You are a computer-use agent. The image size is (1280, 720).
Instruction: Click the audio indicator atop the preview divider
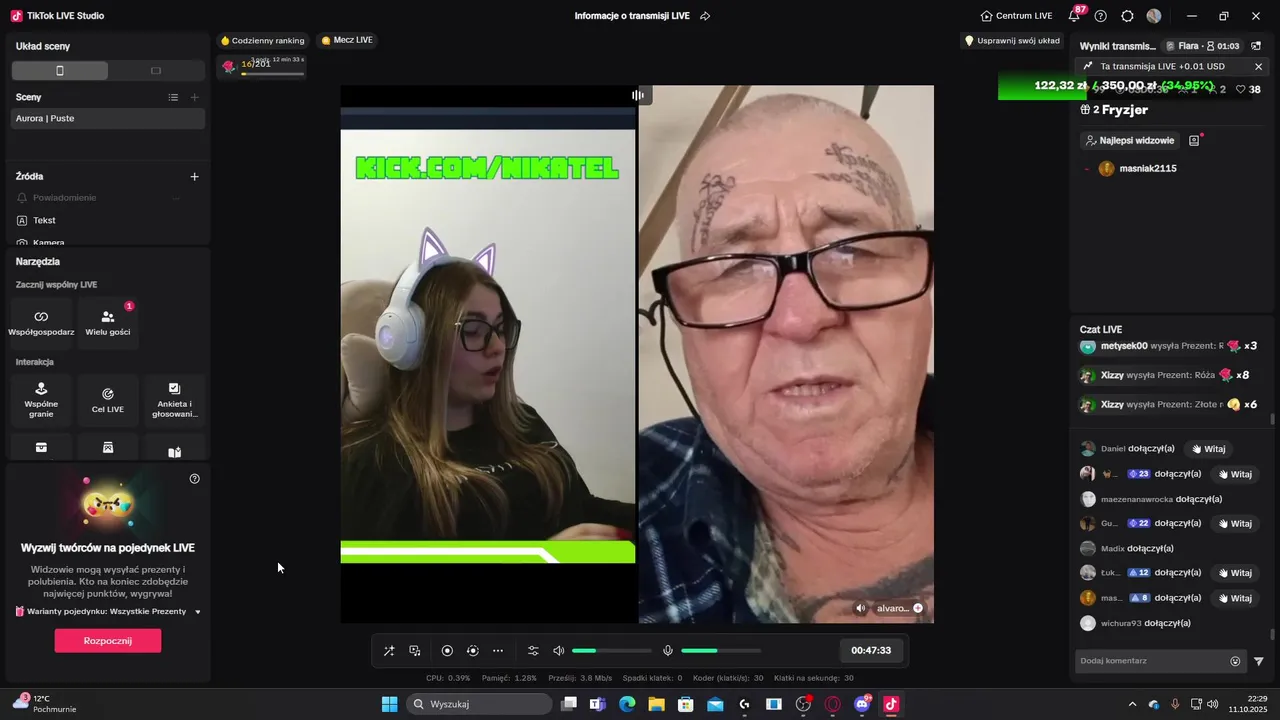637,95
